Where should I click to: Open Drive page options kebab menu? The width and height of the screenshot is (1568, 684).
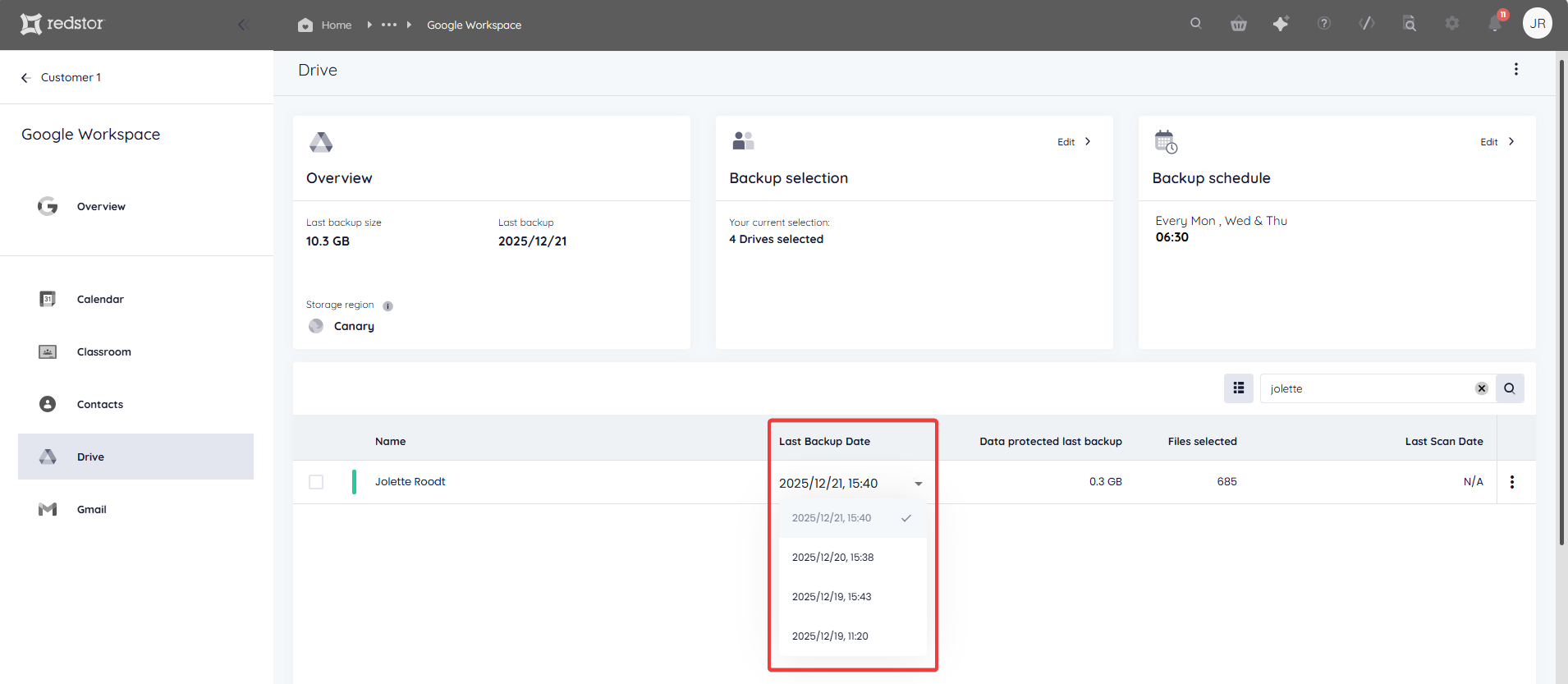[x=1516, y=70]
